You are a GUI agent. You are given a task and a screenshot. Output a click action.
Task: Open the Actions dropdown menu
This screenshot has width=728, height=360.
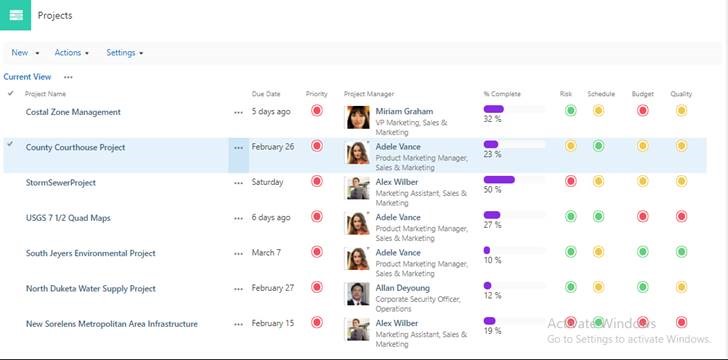click(72, 53)
